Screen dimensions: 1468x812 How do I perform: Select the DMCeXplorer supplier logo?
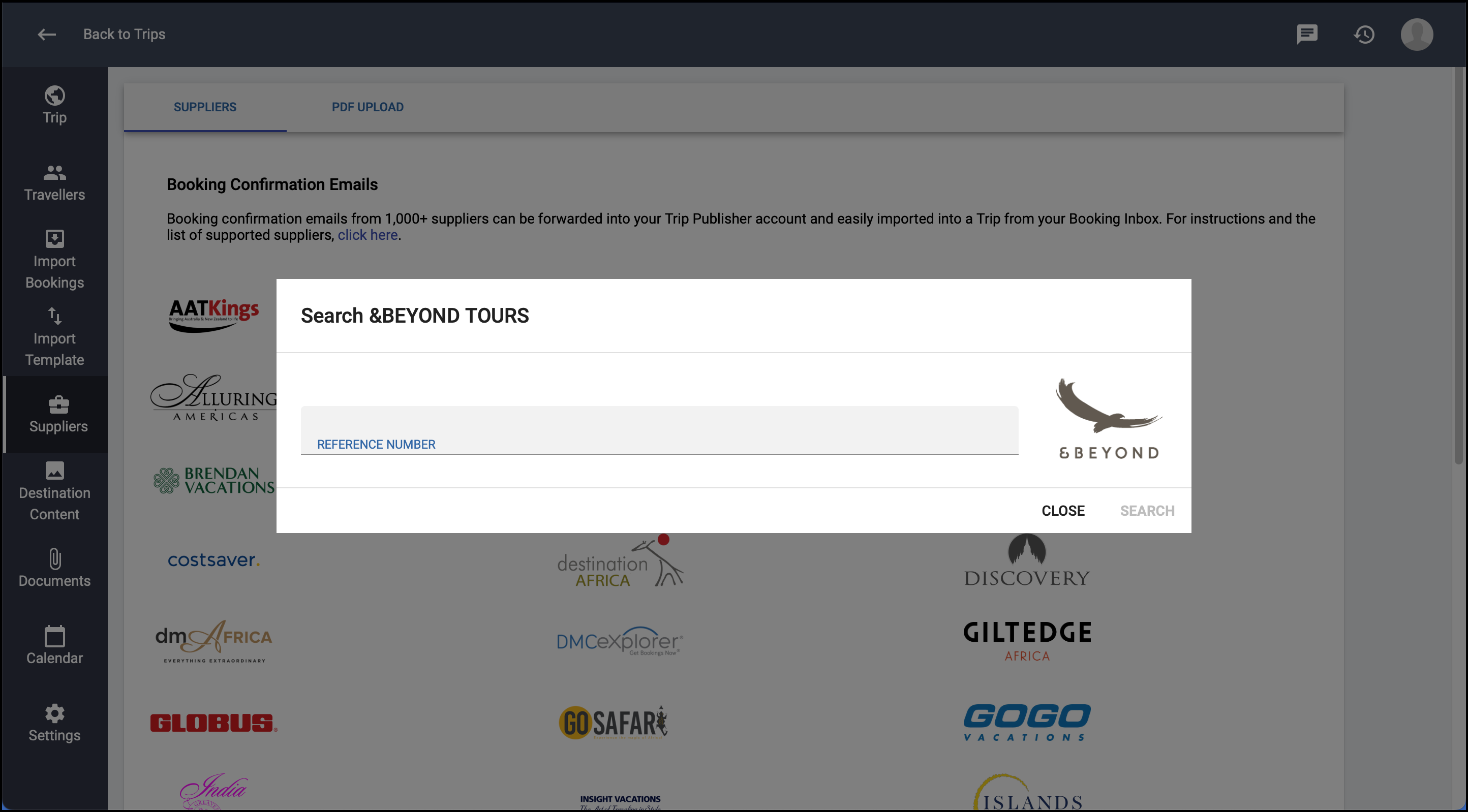tap(620, 641)
